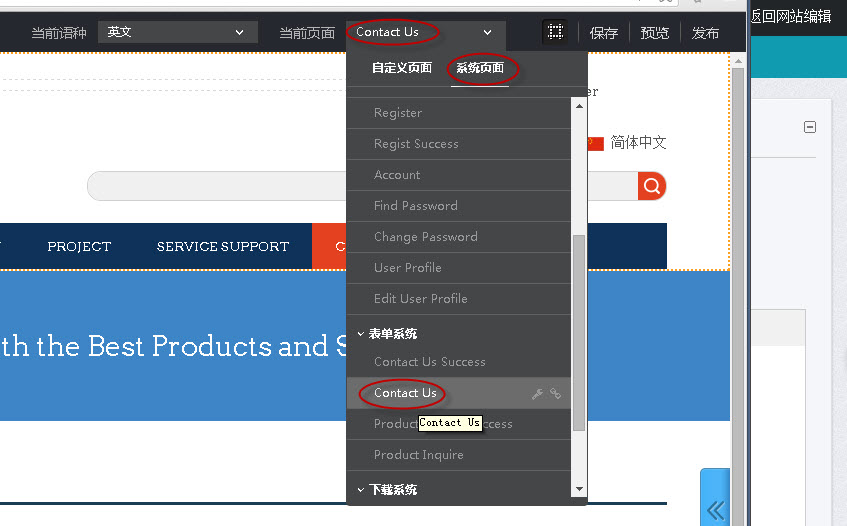Viewport: 847px width, 526px height.
Task: Switch to the 自定义页面 tab
Action: 401,68
